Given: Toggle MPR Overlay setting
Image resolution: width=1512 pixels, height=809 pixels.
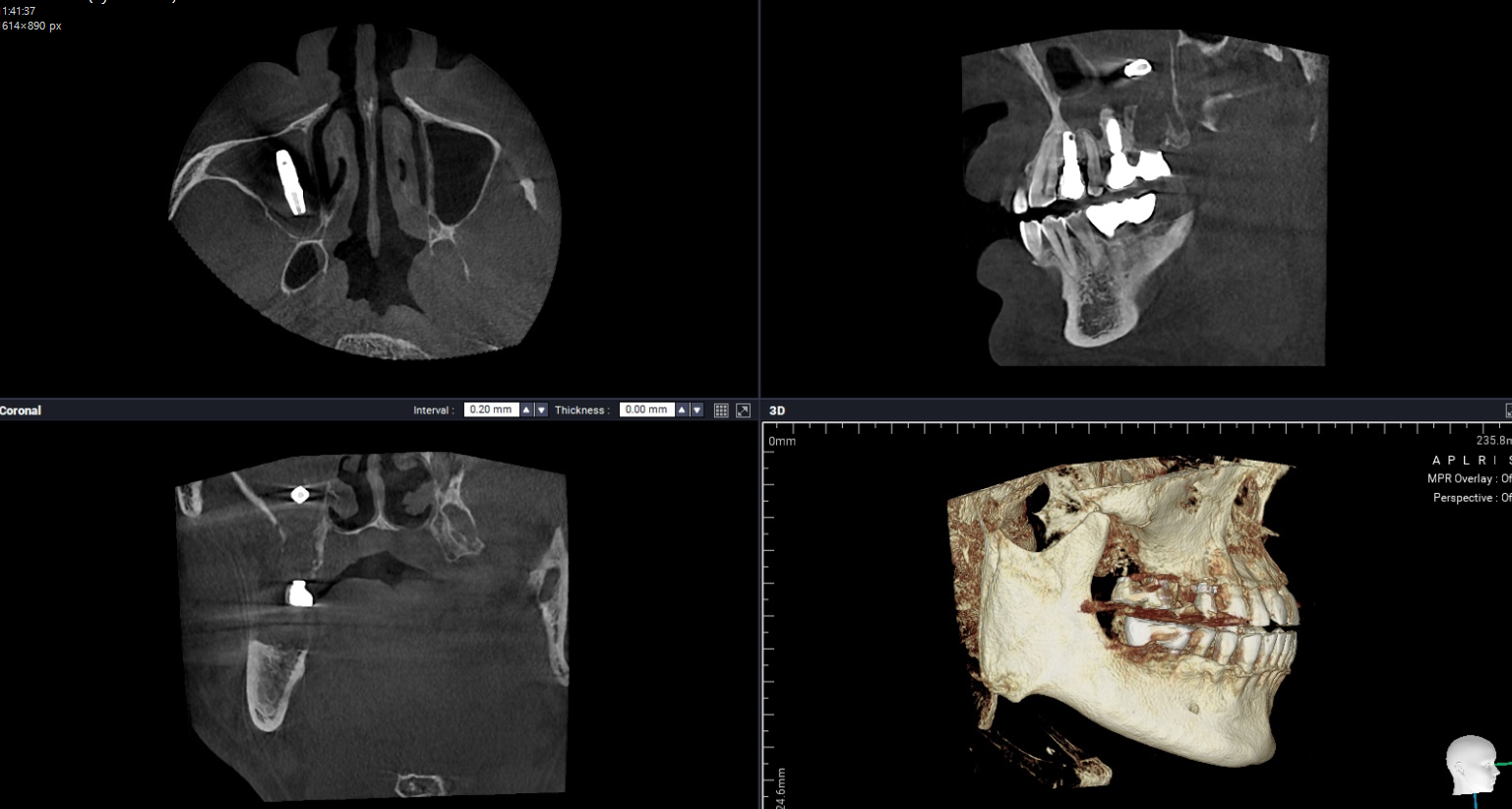Looking at the screenshot, I should [1468, 479].
